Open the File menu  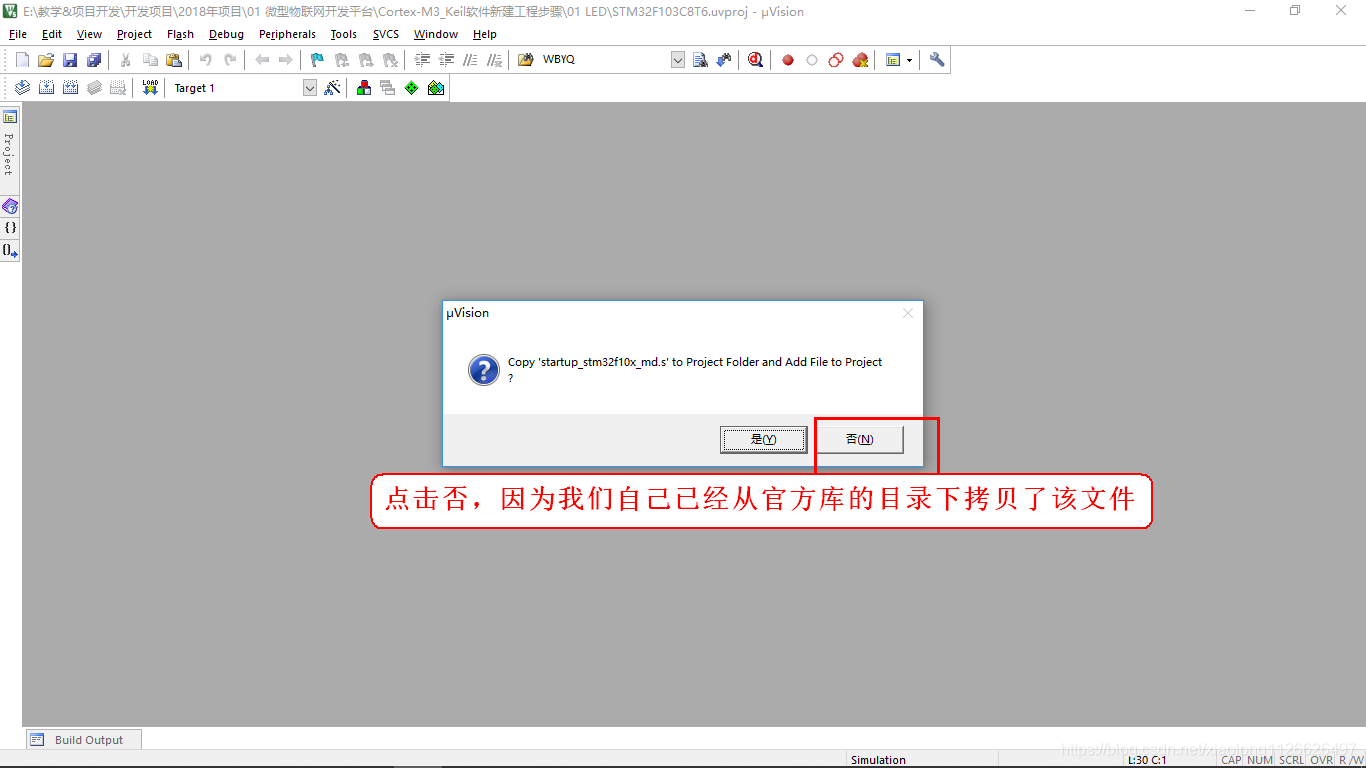tap(18, 34)
